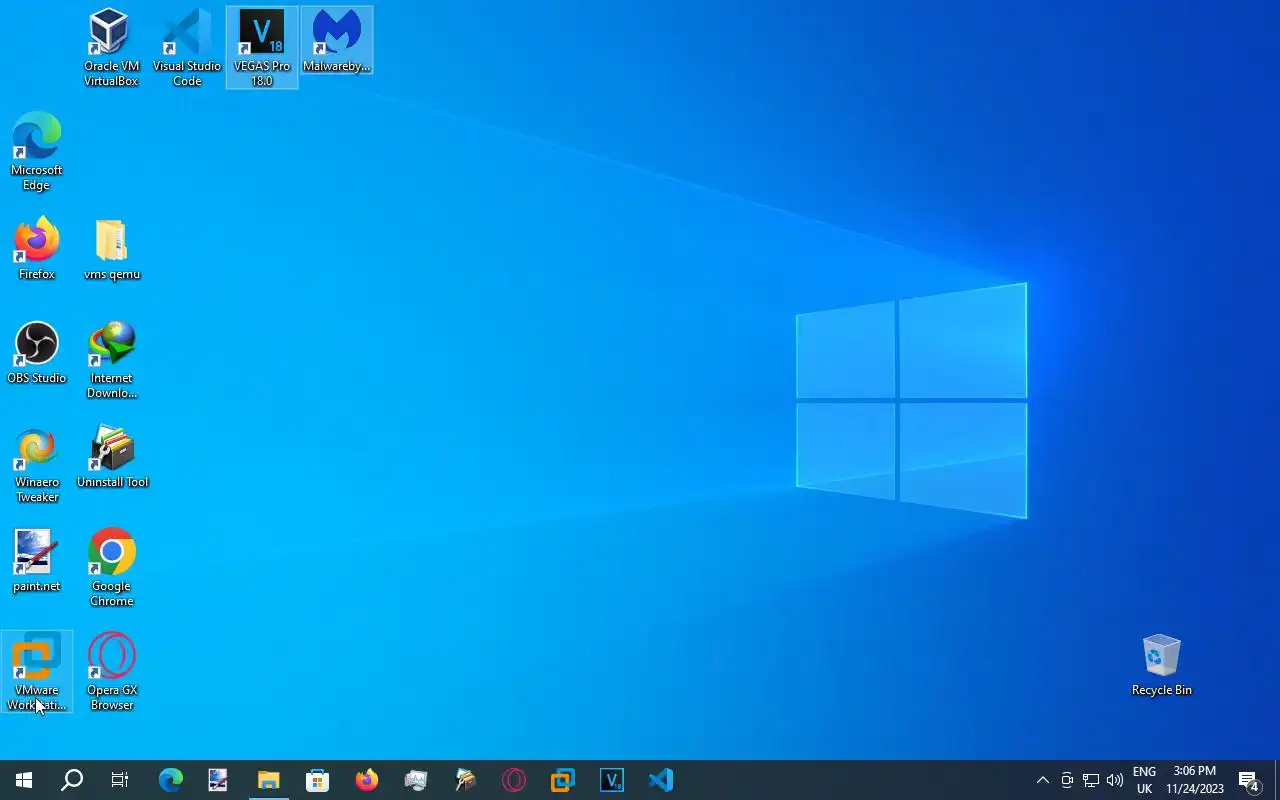The height and width of the screenshot is (800, 1280).
Task: Select the Google Chrome desktop shortcut
Action: point(112,567)
